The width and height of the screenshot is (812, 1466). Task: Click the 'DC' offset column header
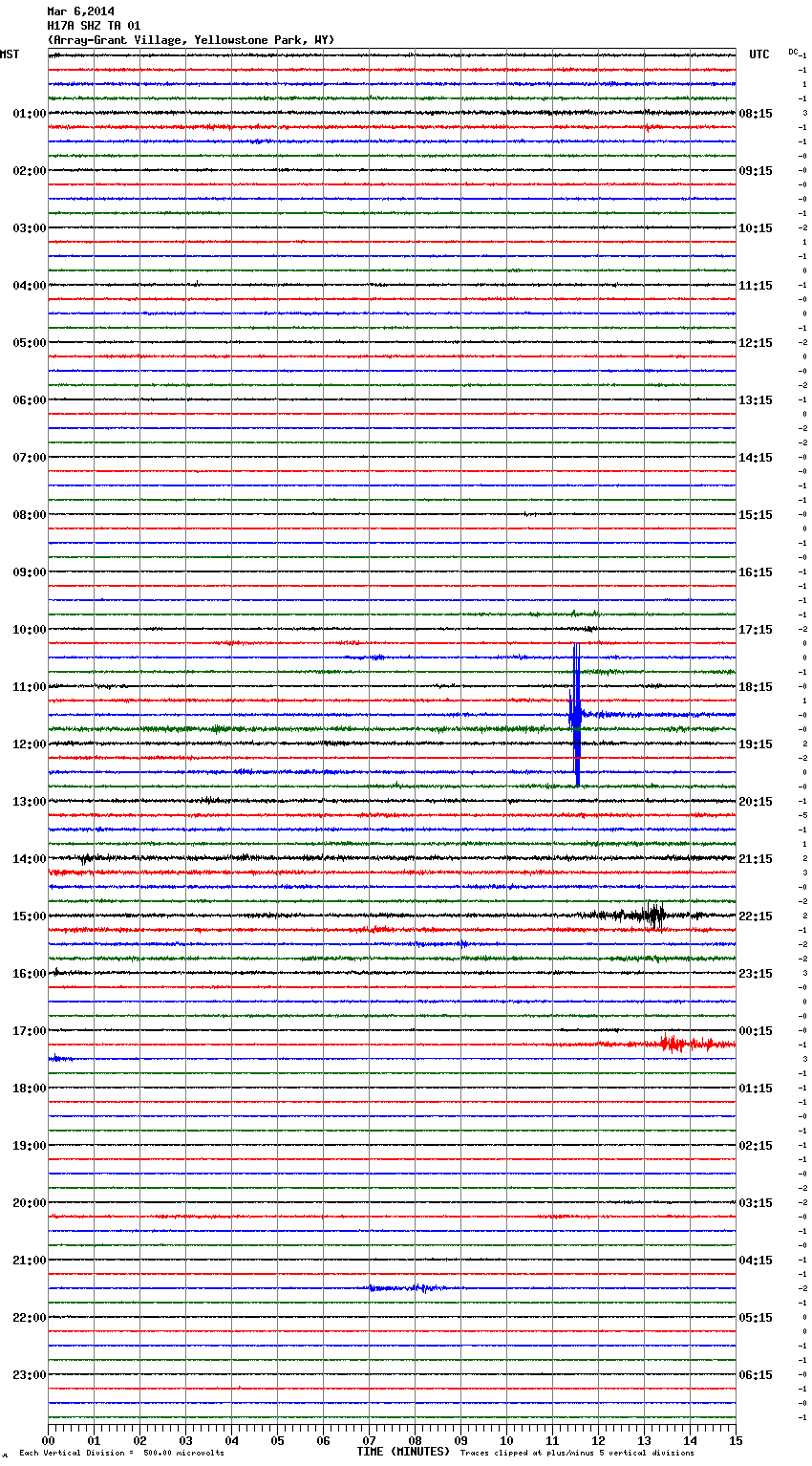point(793,52)
